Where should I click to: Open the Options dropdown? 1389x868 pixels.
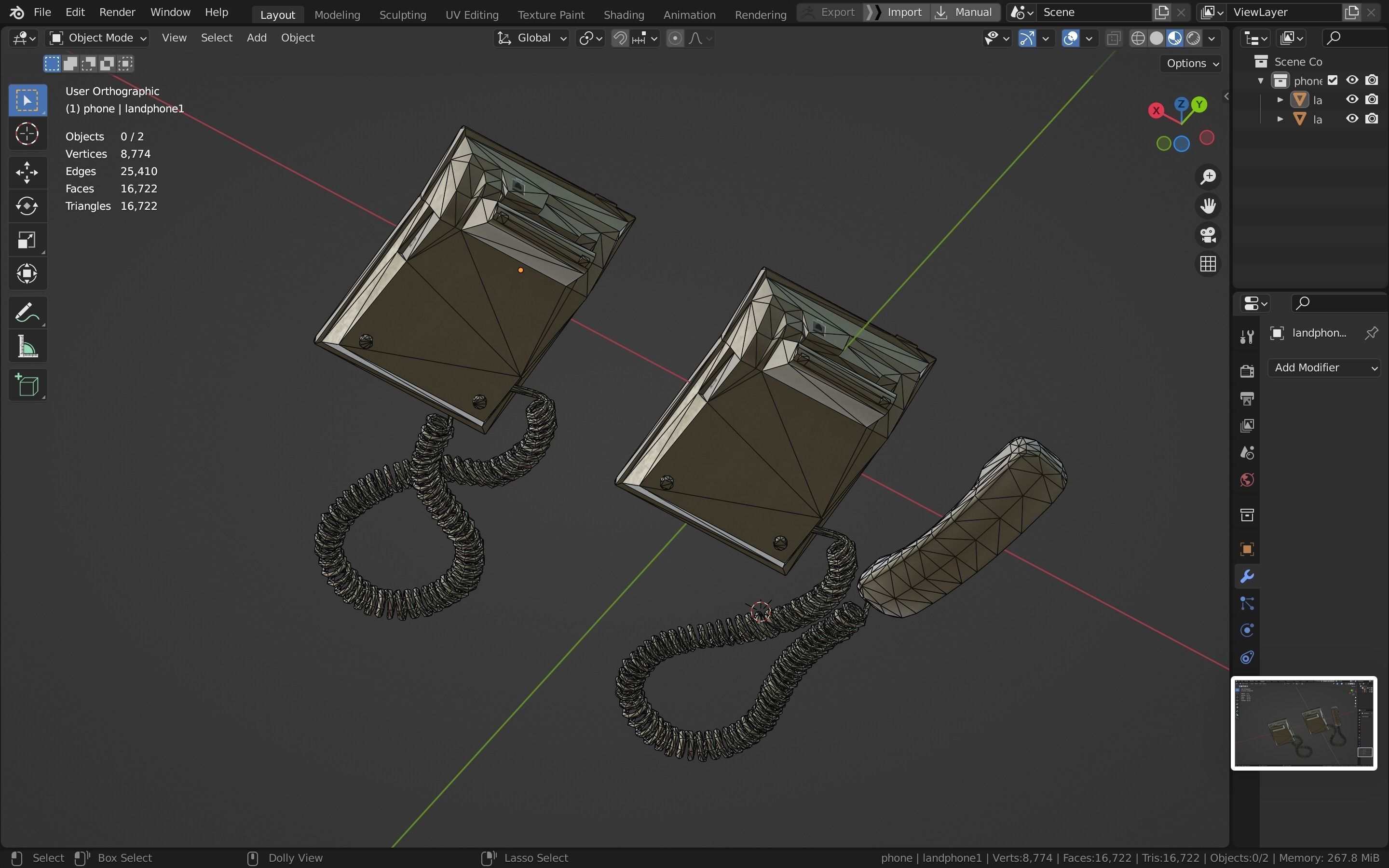(1192, 63)
